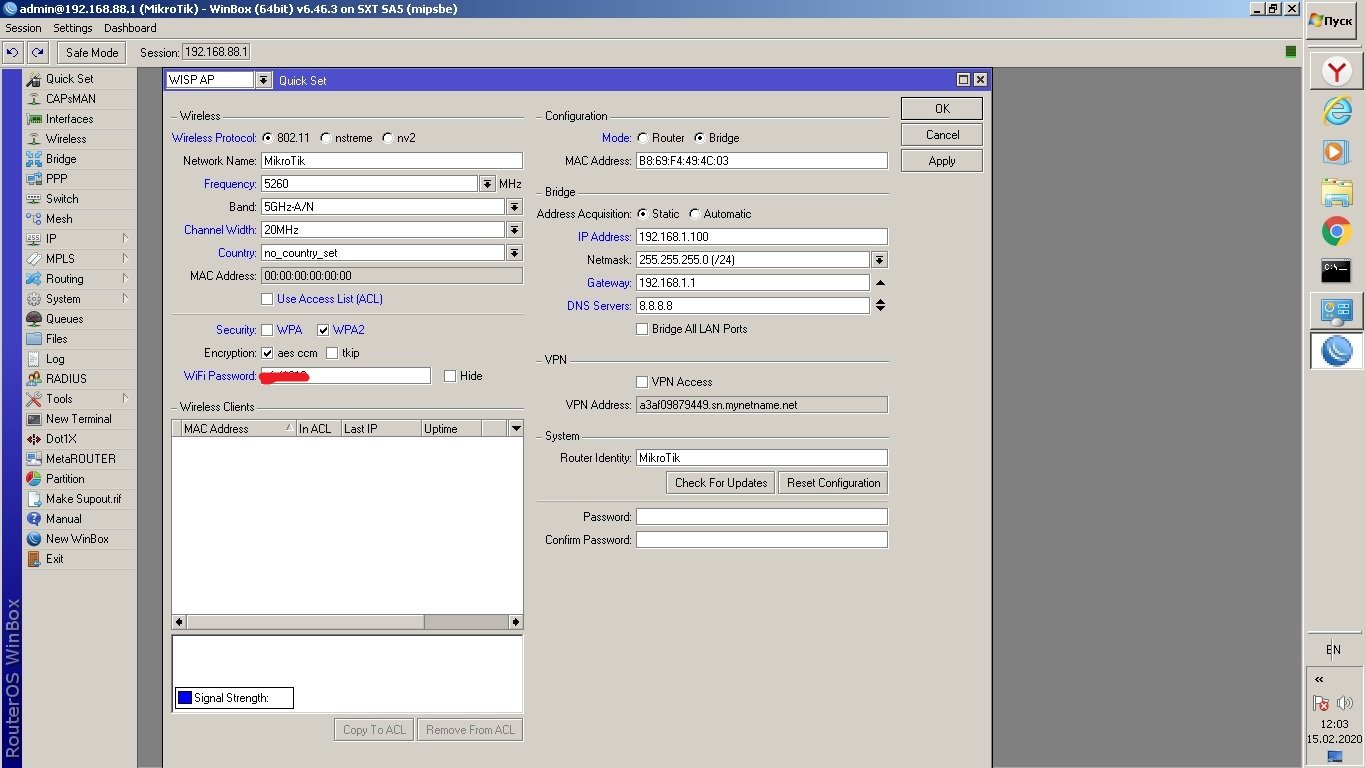Click the Apply button
This screenshot has height=768, width=1366.
(x=941, y=161)
